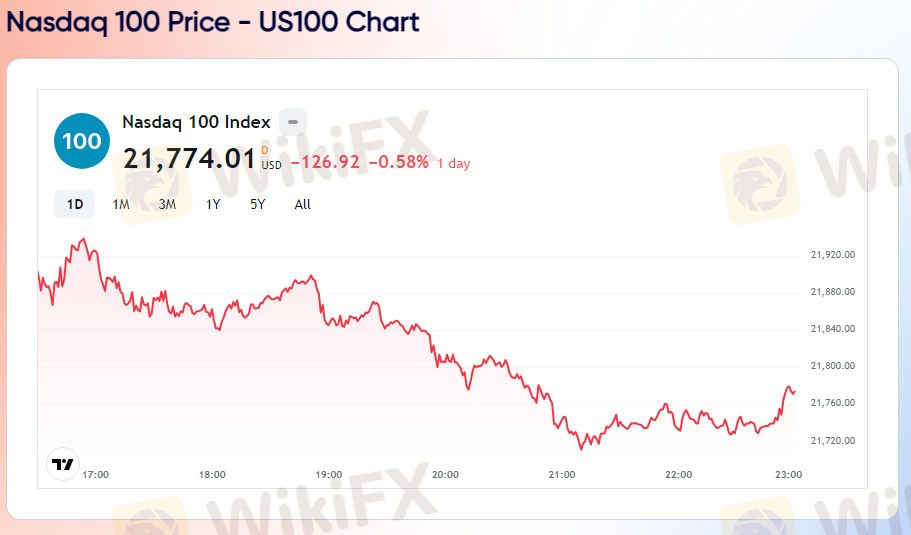Click the 21:00 time axis label
The height and width of the screenshot is (535, 911).
(562, 474)
